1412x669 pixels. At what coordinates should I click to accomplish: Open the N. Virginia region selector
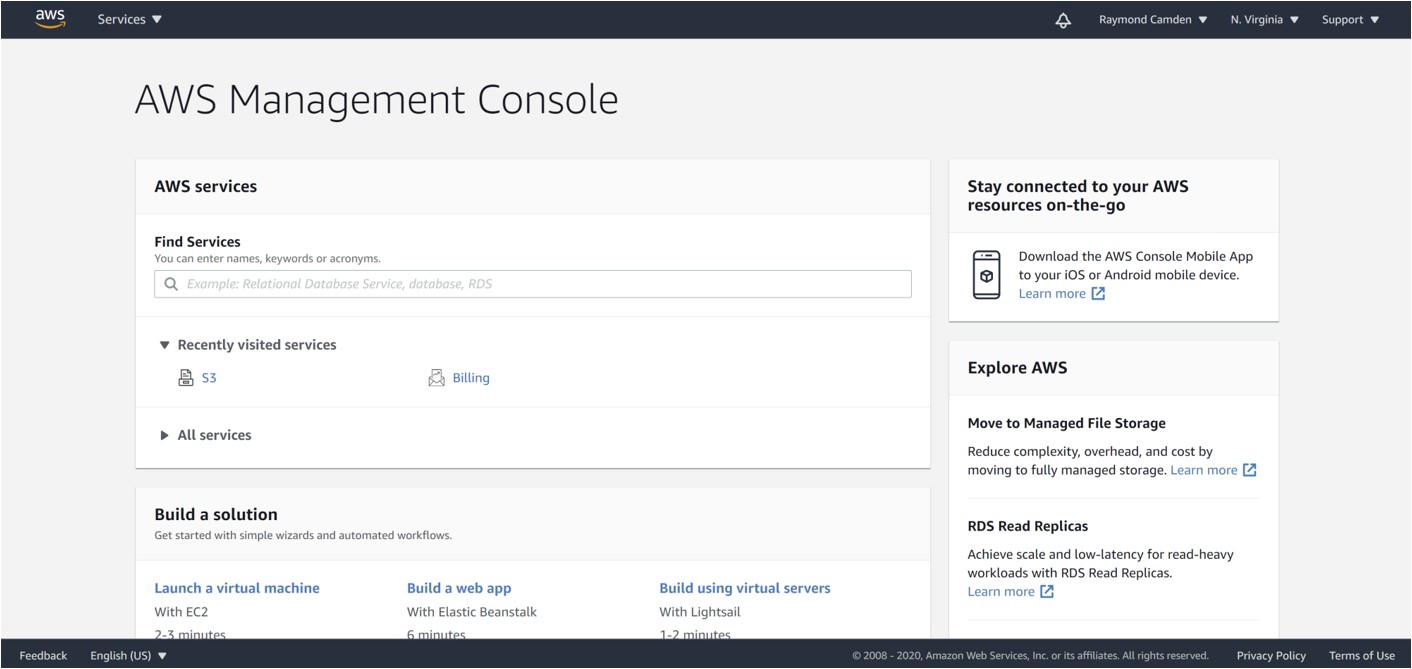click(1265, 19)
